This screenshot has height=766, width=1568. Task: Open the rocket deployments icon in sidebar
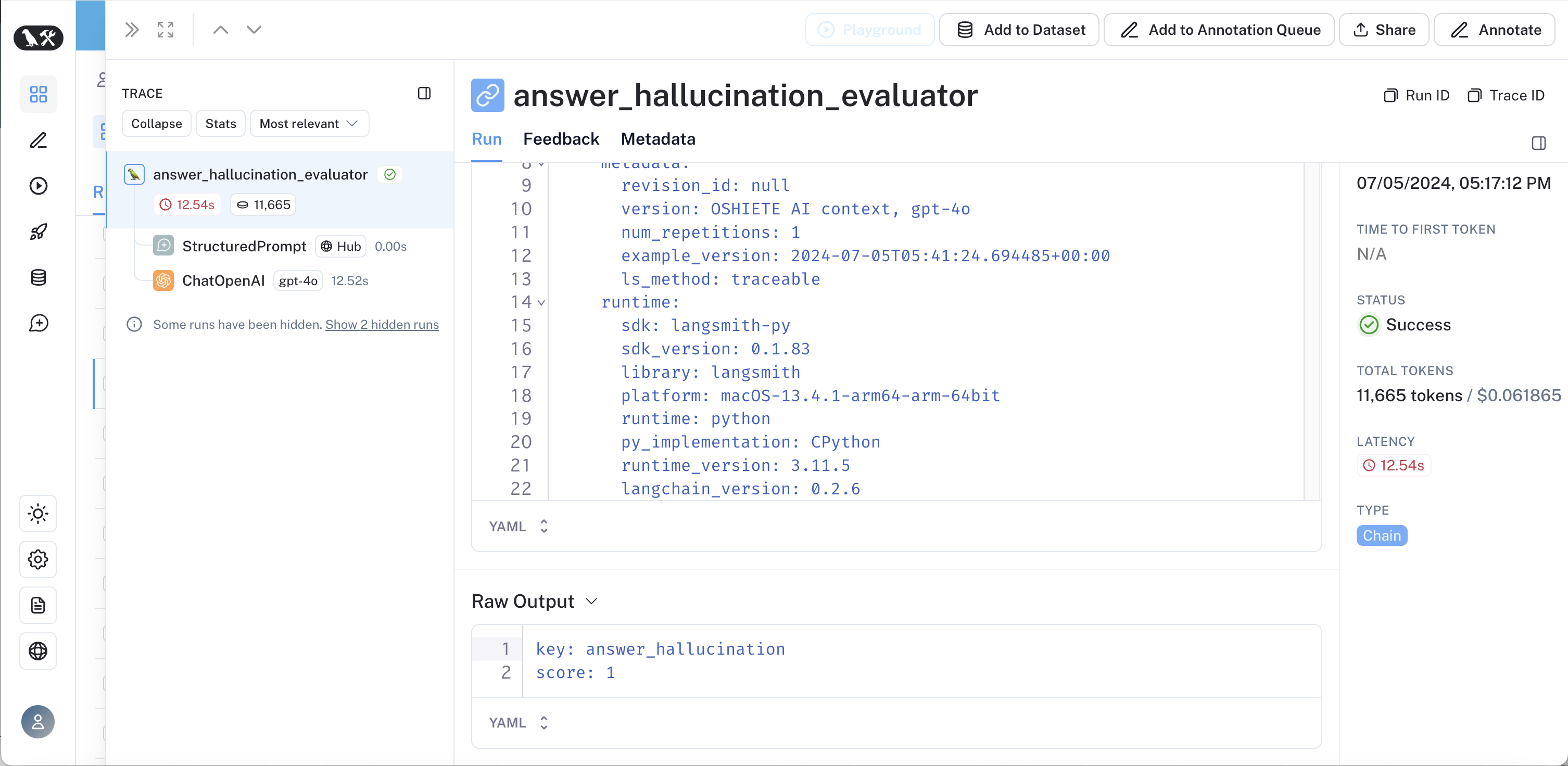click(x=39, y=232)
